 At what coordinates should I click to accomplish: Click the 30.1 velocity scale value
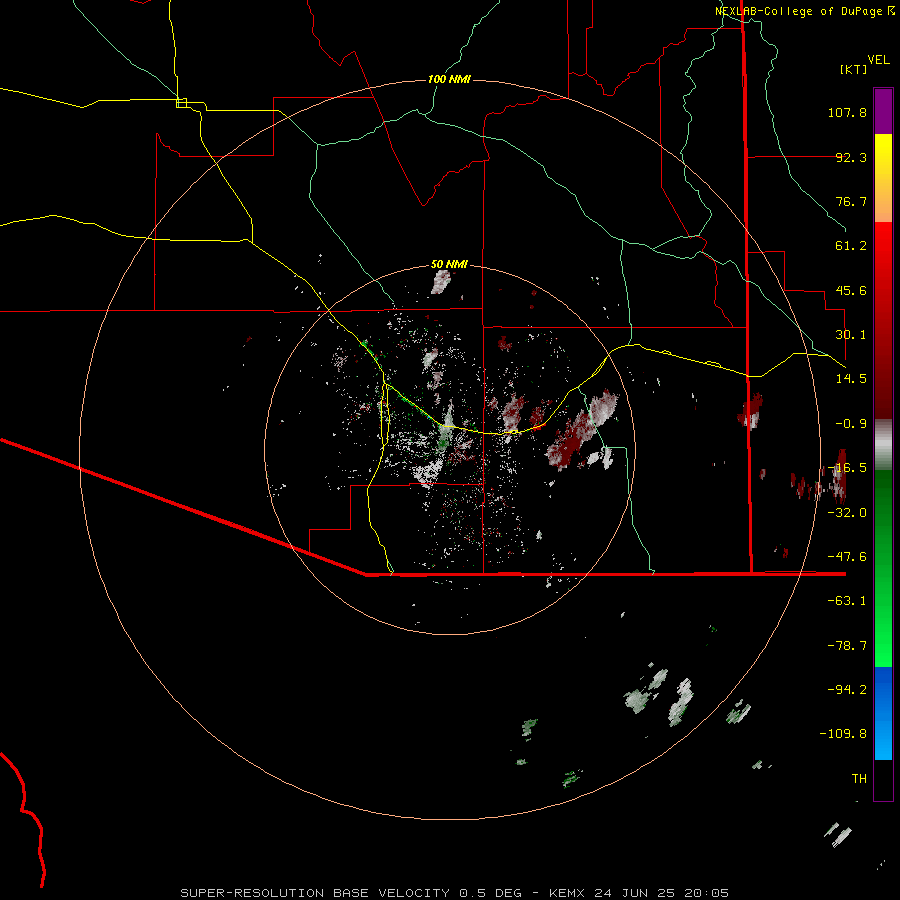pos(851,335)
